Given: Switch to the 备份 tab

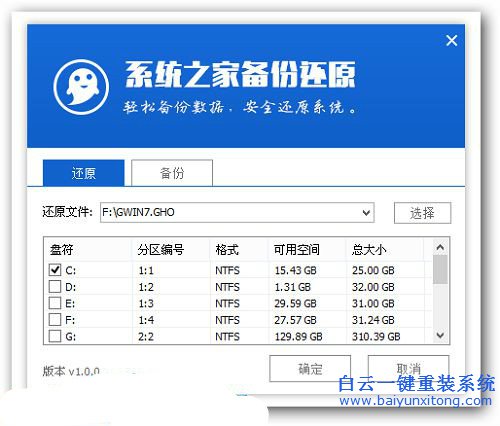Looking at the screenshot, I should click(x=172, y=173).
